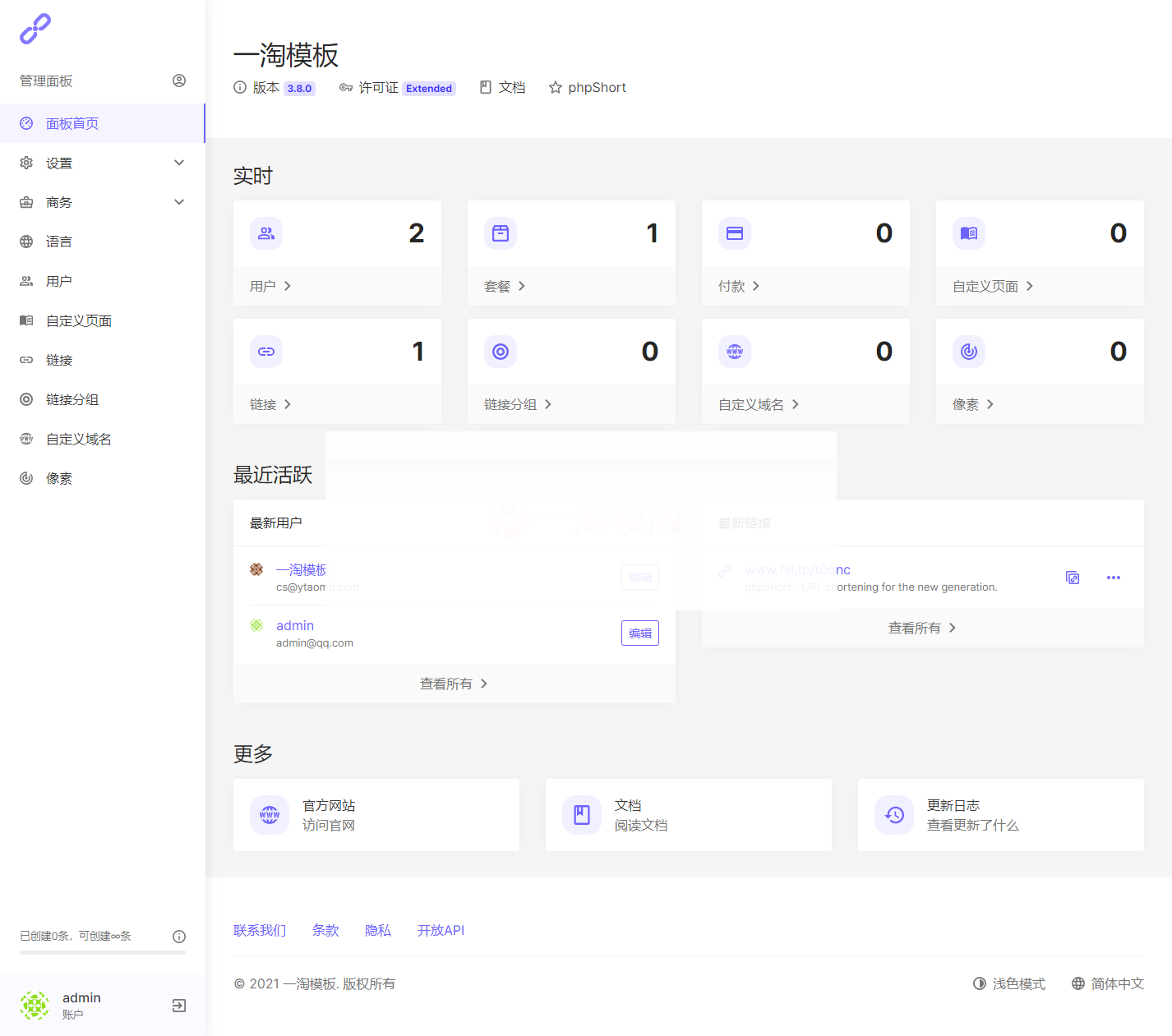Open the 开放API link
Image resolution: width=1172 pixels, height=1036 pixels.
coord(441,930)
